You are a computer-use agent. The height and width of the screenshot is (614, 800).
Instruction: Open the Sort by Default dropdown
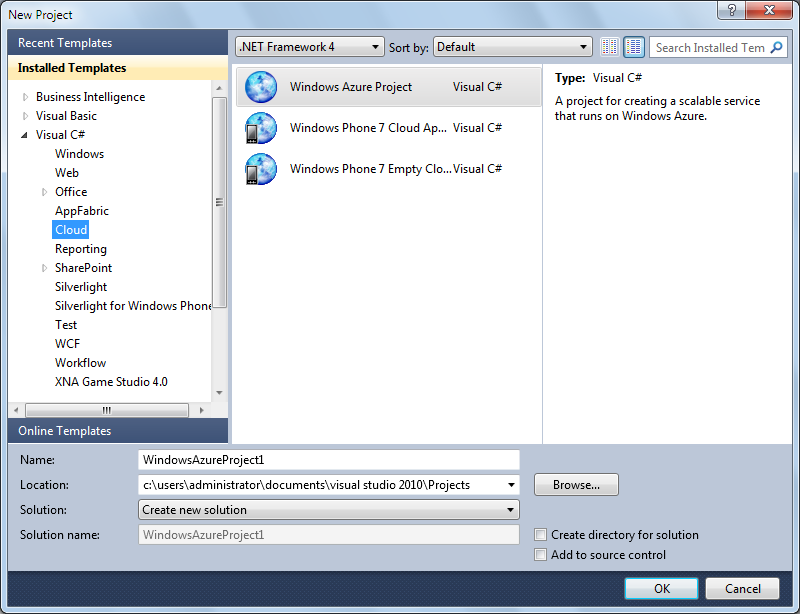512,47
